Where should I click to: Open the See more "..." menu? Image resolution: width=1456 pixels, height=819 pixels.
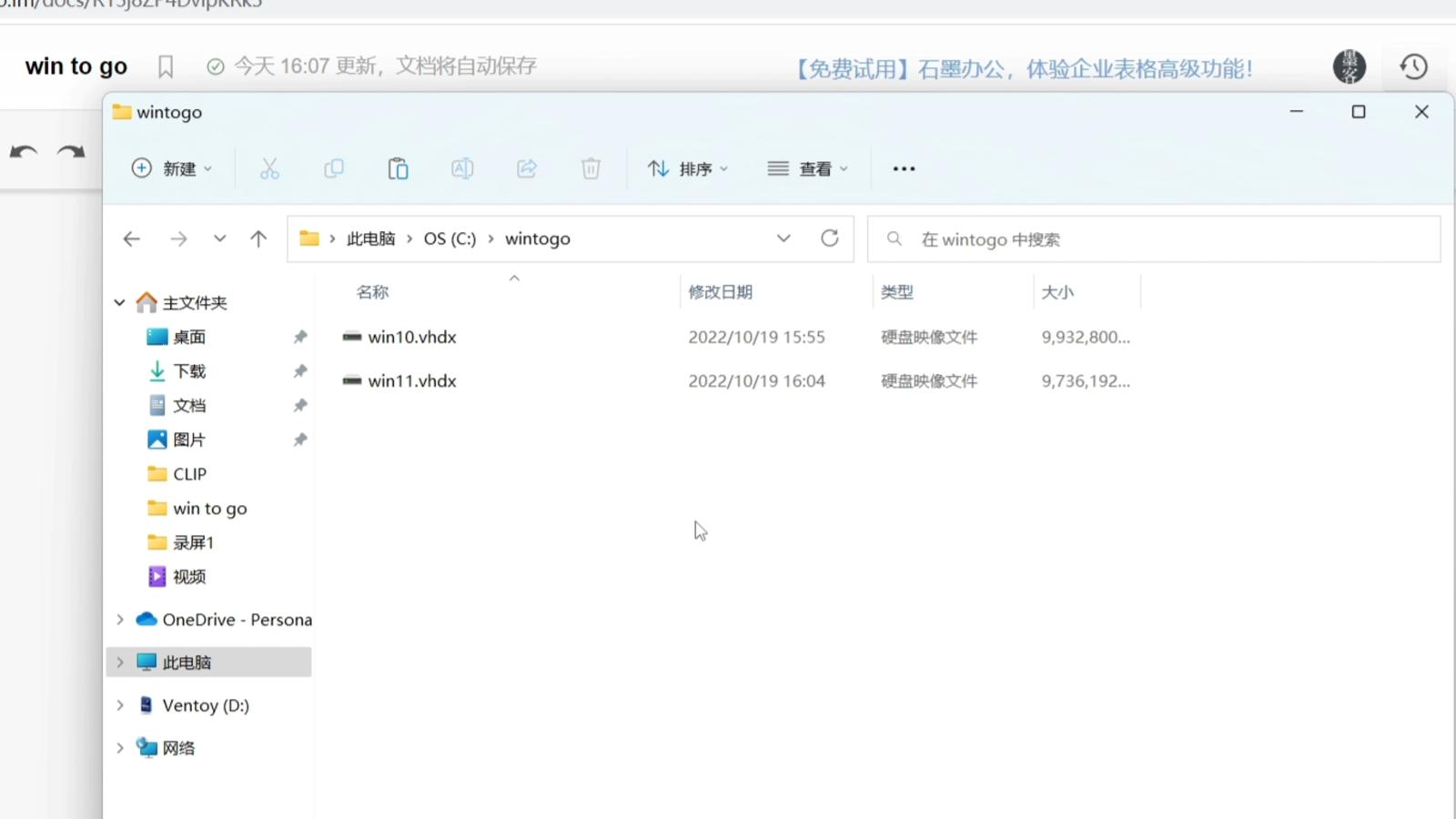[x=903, y=168]
